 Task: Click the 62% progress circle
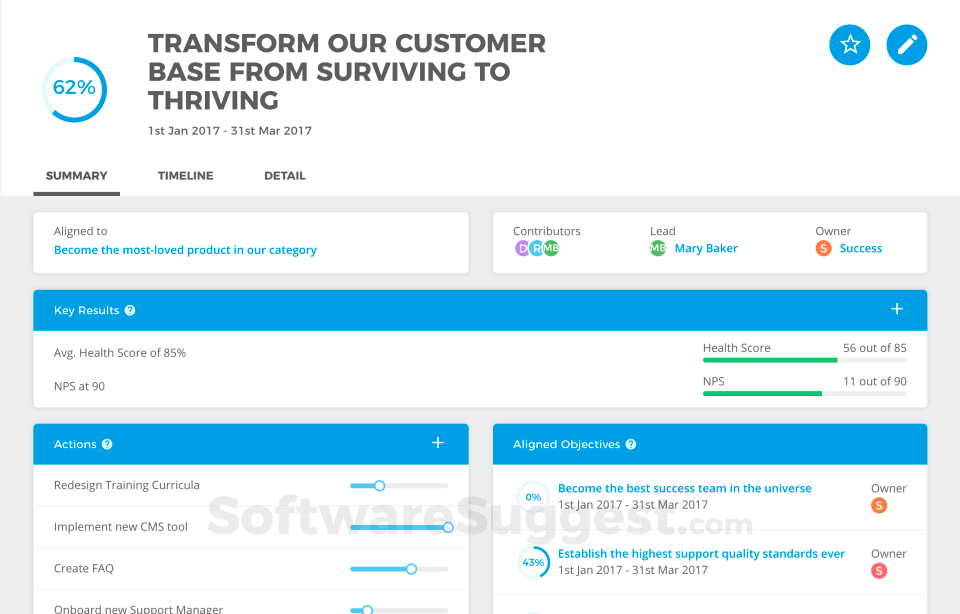74,89
